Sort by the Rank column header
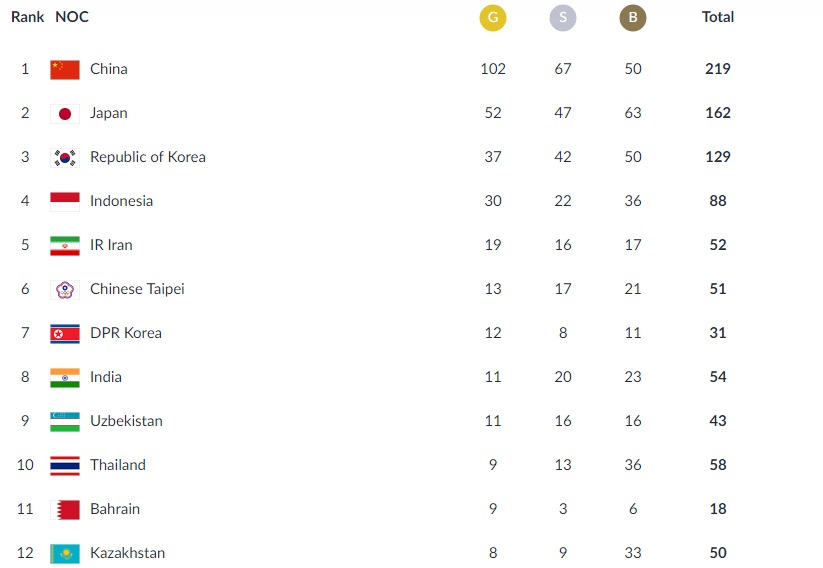Screen dimensions: 823x568 pos(28,17)
